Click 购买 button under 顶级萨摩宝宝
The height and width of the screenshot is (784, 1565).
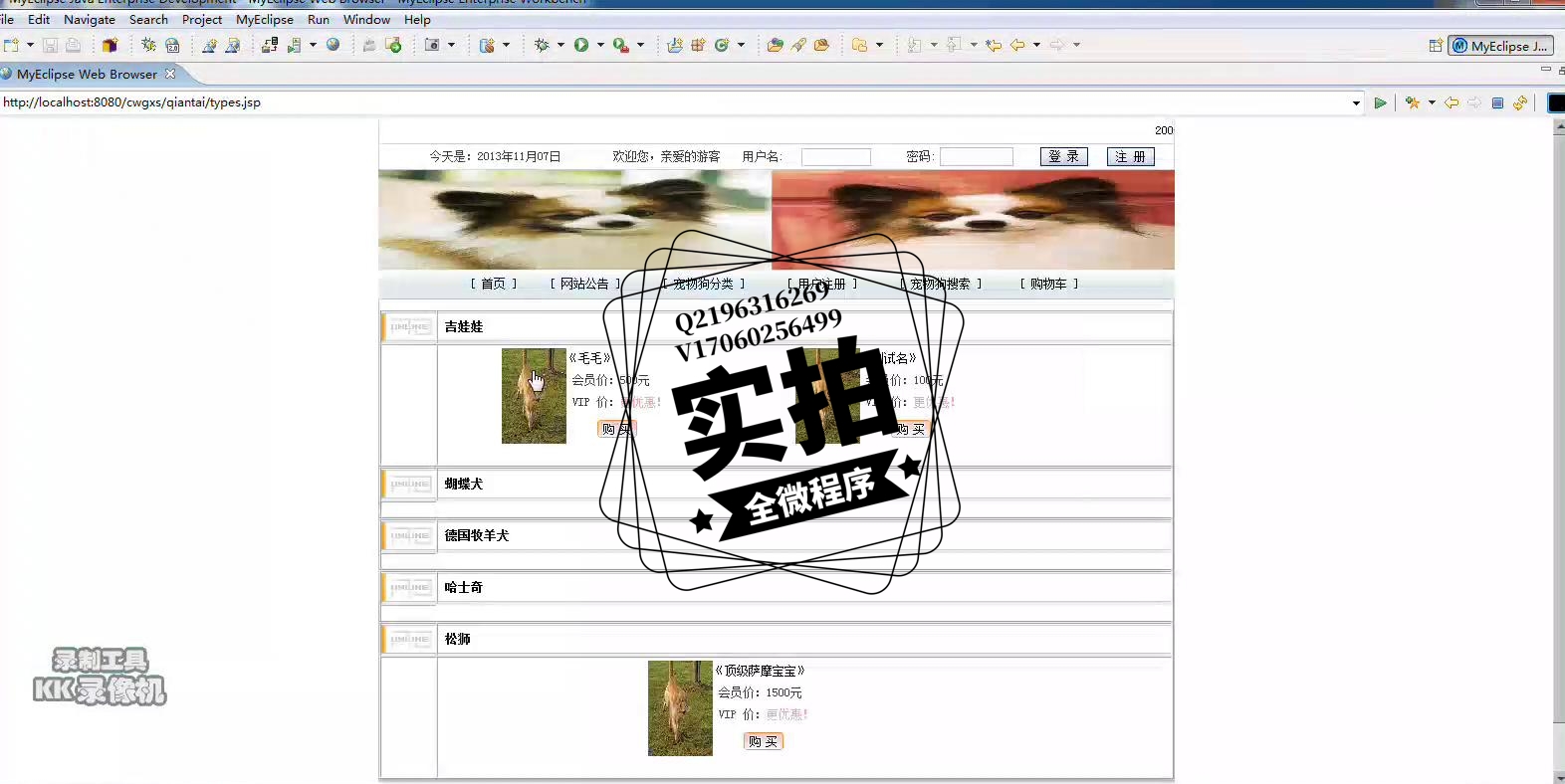(x=764, y=741)
